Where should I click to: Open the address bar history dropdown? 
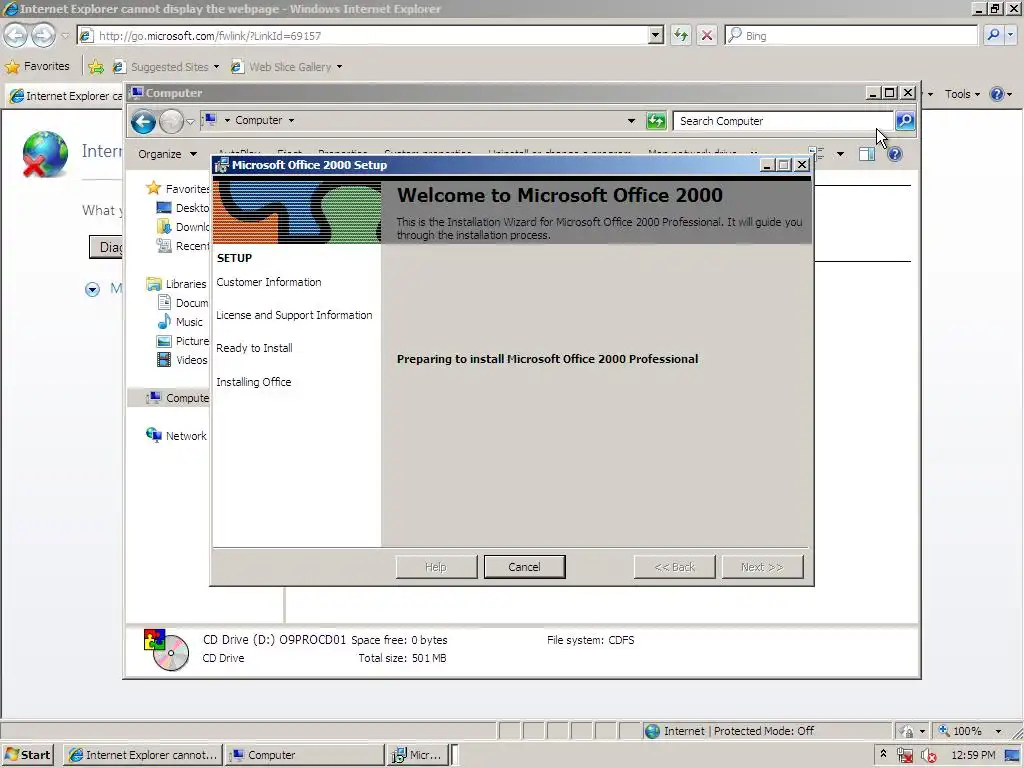coord(656,35)
